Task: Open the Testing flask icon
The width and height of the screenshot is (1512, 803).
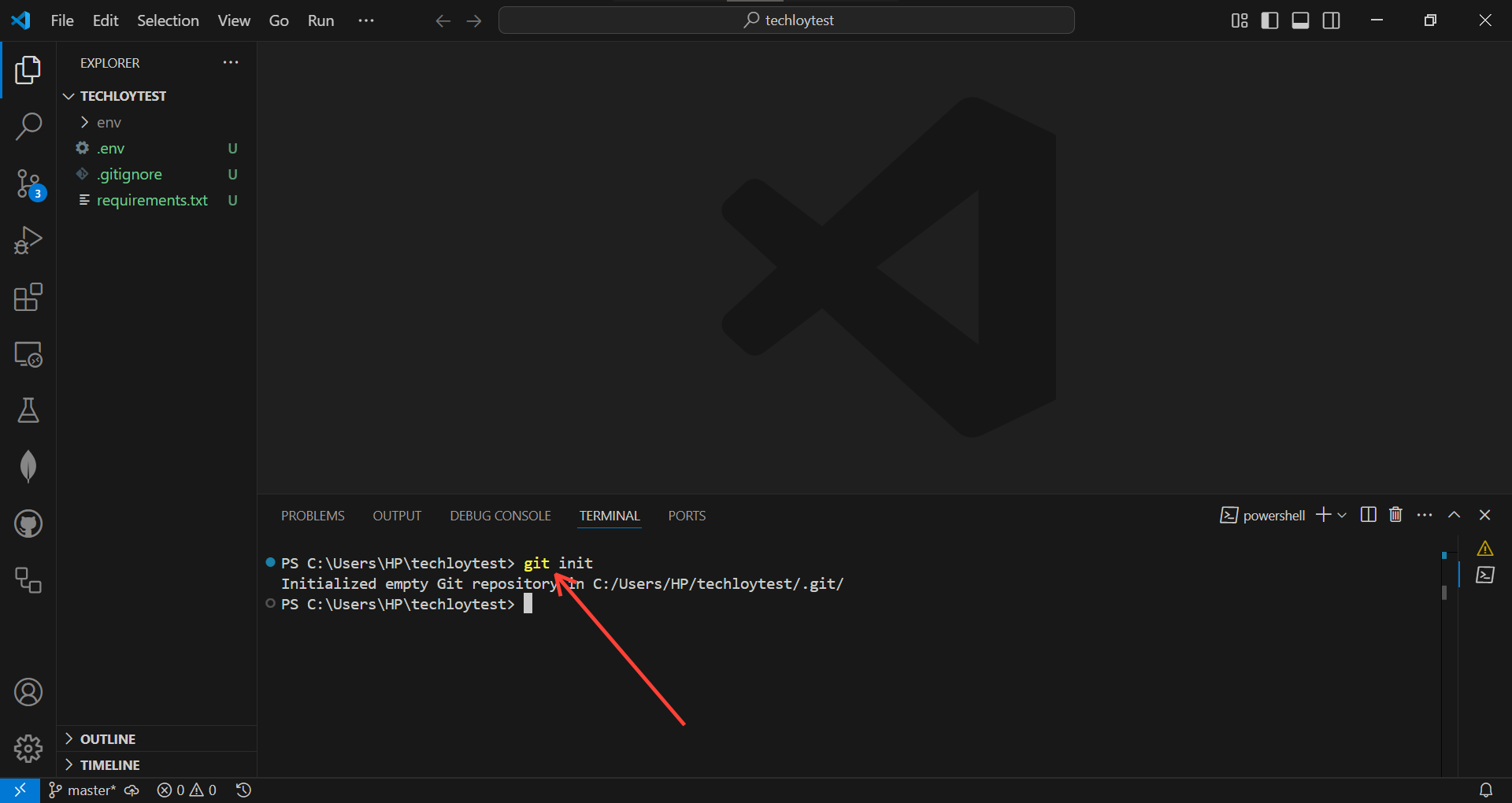Action: pos(28,410)
